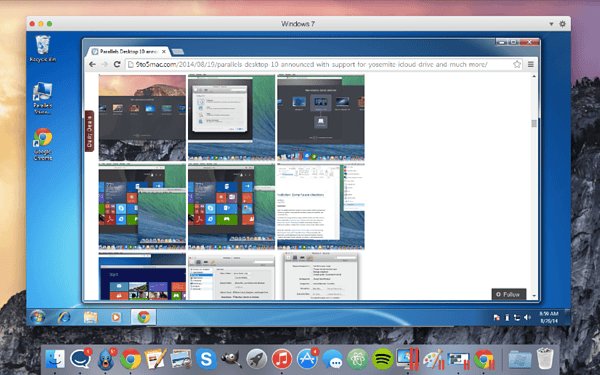Launch Skype from the dock

pyautogui.click(x=206, y=359)
